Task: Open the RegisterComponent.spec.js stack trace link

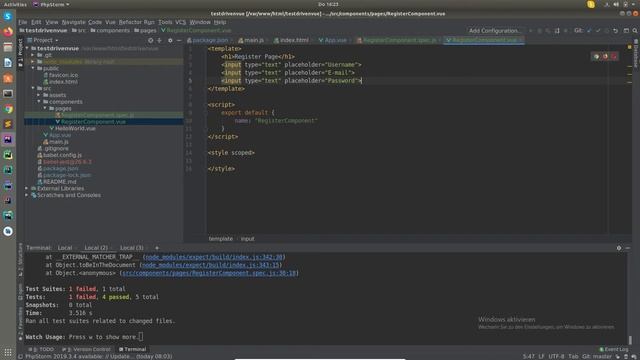Action: [209, 273]
